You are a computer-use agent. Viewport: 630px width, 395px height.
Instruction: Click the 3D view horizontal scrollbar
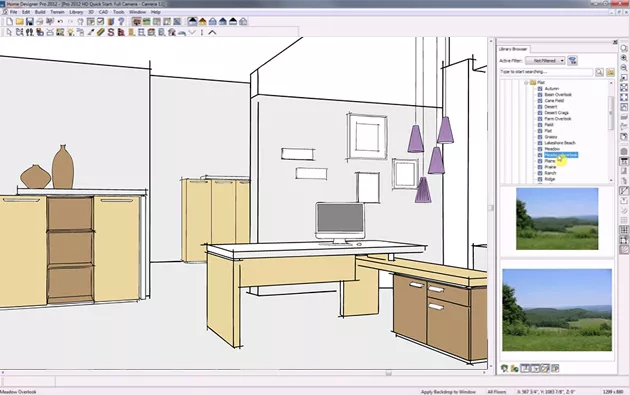[x=243, y=373]
